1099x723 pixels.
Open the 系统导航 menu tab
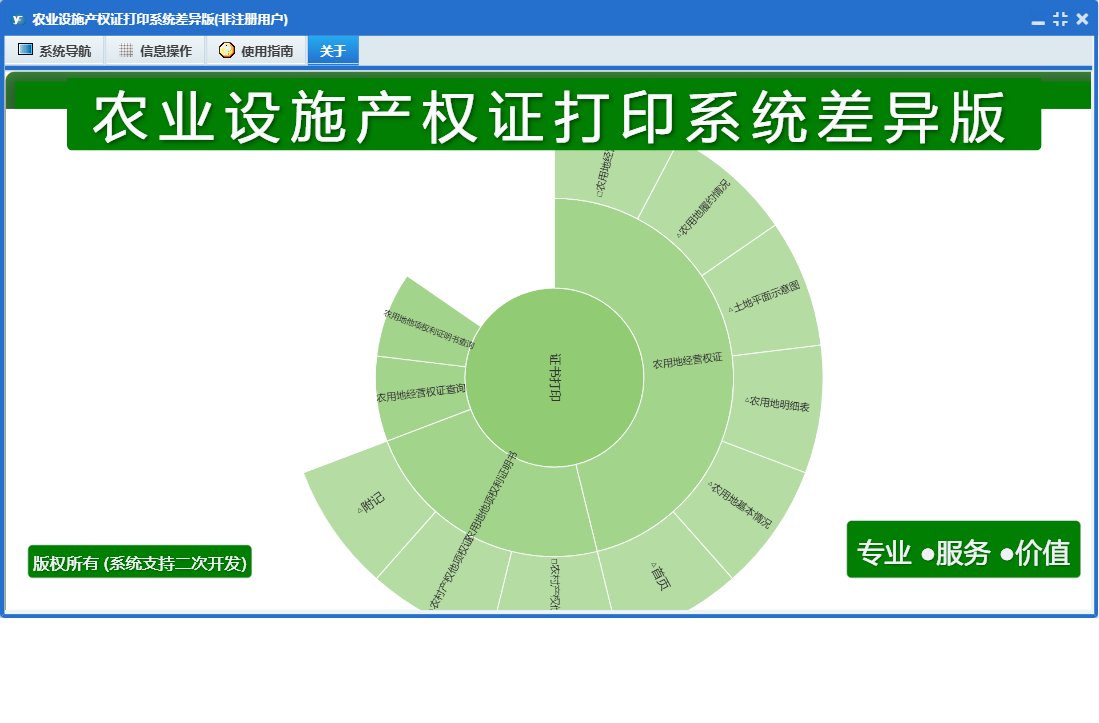pos(55,51)
